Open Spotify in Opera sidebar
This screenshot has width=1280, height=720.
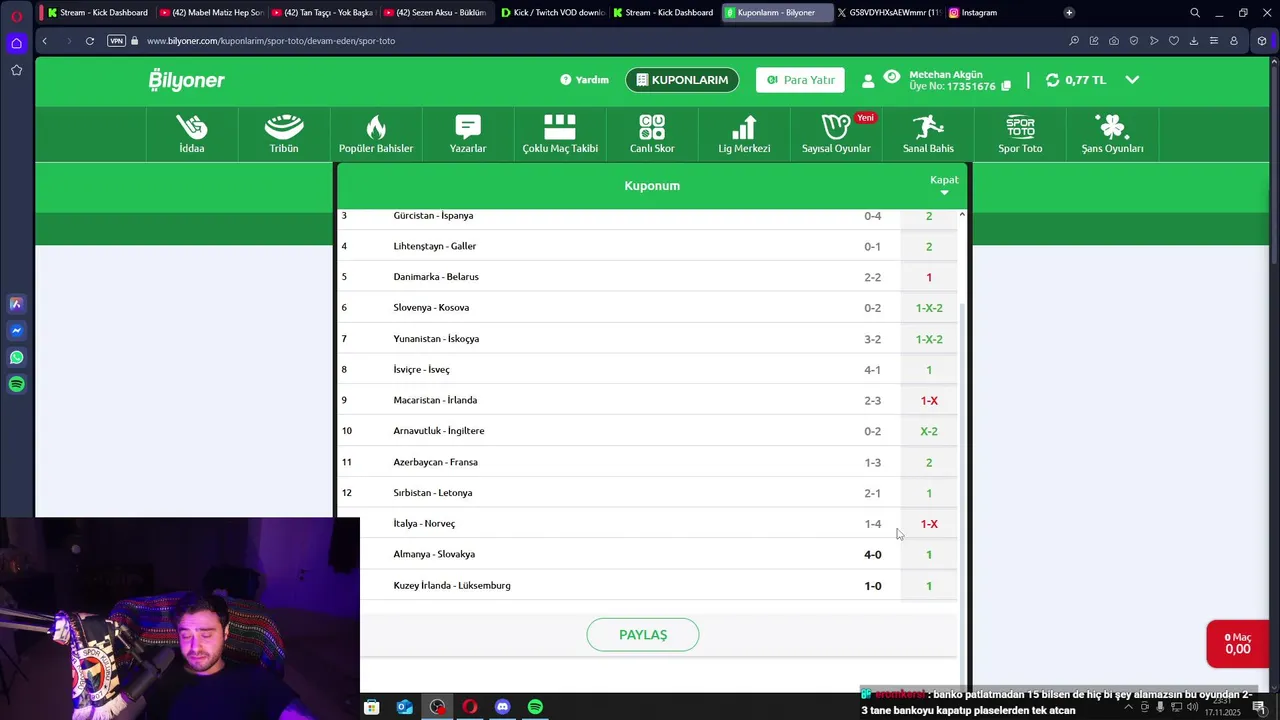(16, 384)
